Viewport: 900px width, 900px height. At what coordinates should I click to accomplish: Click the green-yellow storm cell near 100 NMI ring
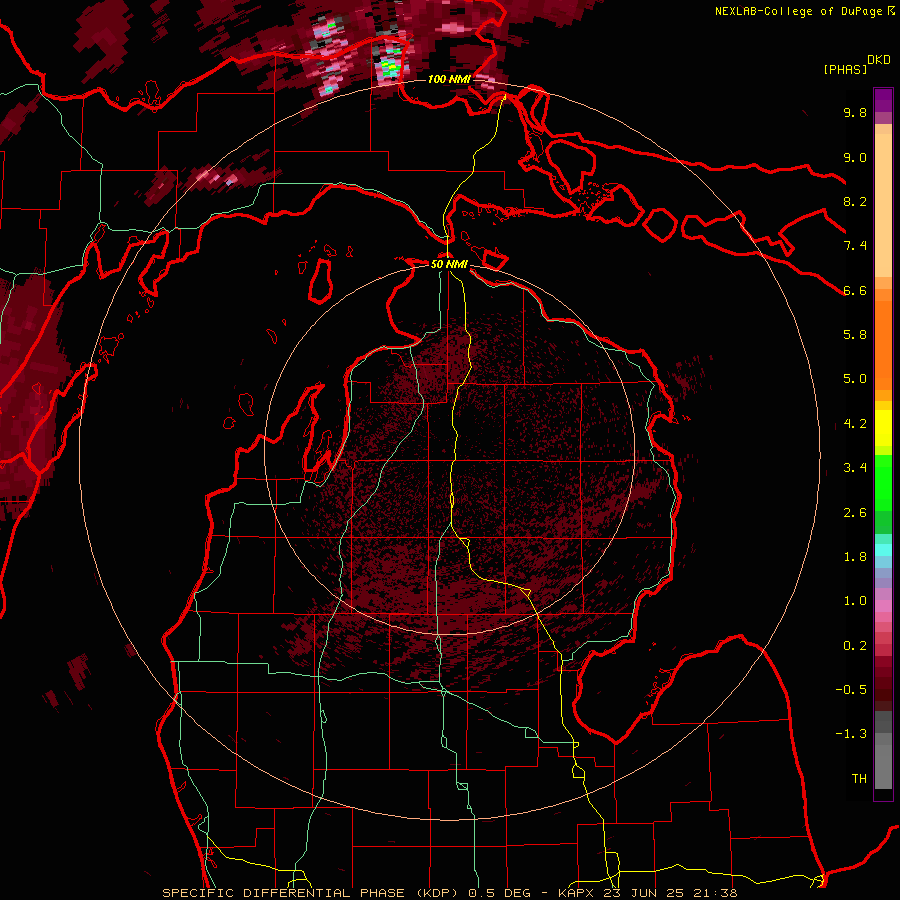[391, 67]
